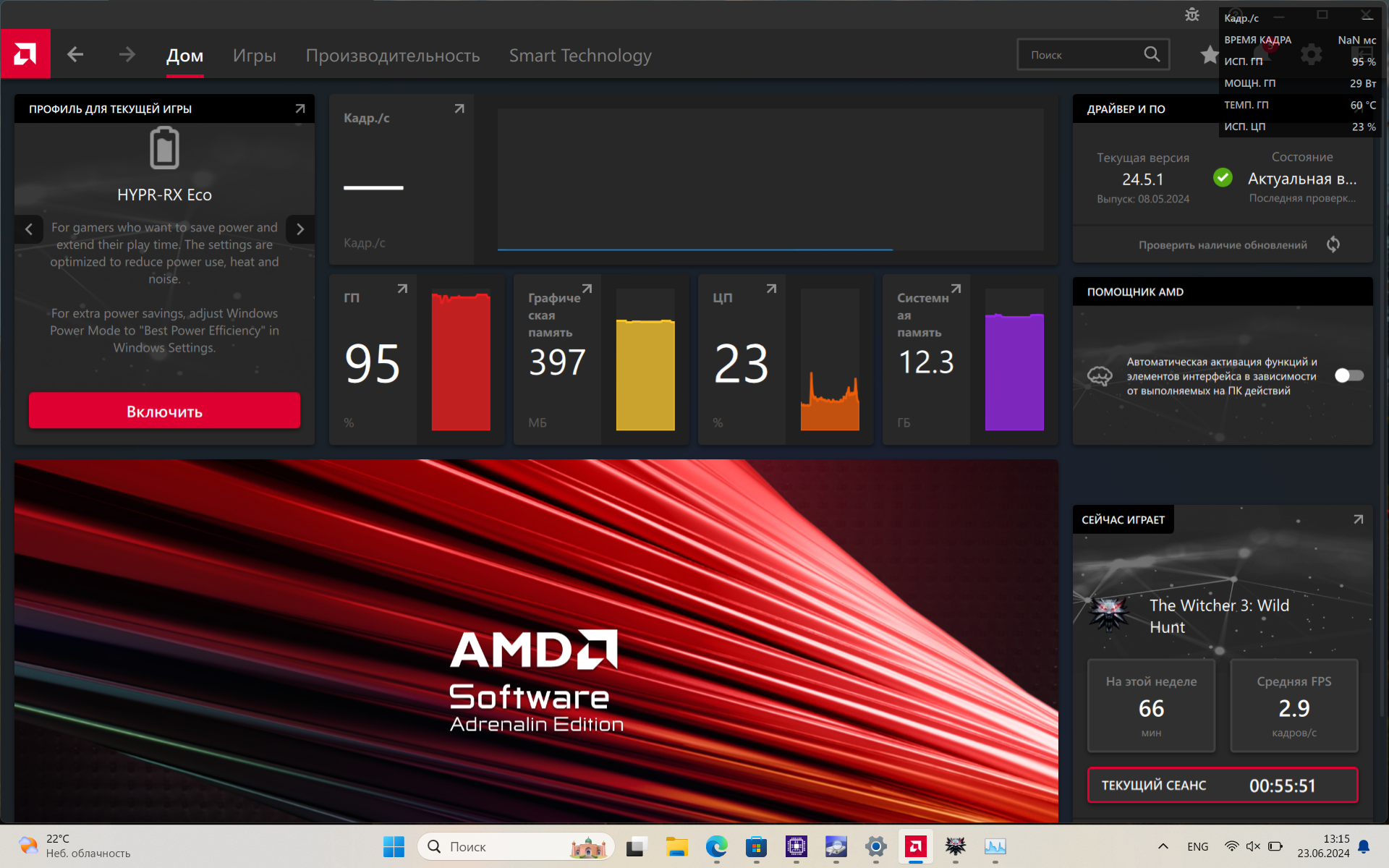Click the battery tray icon
The width and height of the screenshot is (1389, 868).
[x=1275, y=846]
